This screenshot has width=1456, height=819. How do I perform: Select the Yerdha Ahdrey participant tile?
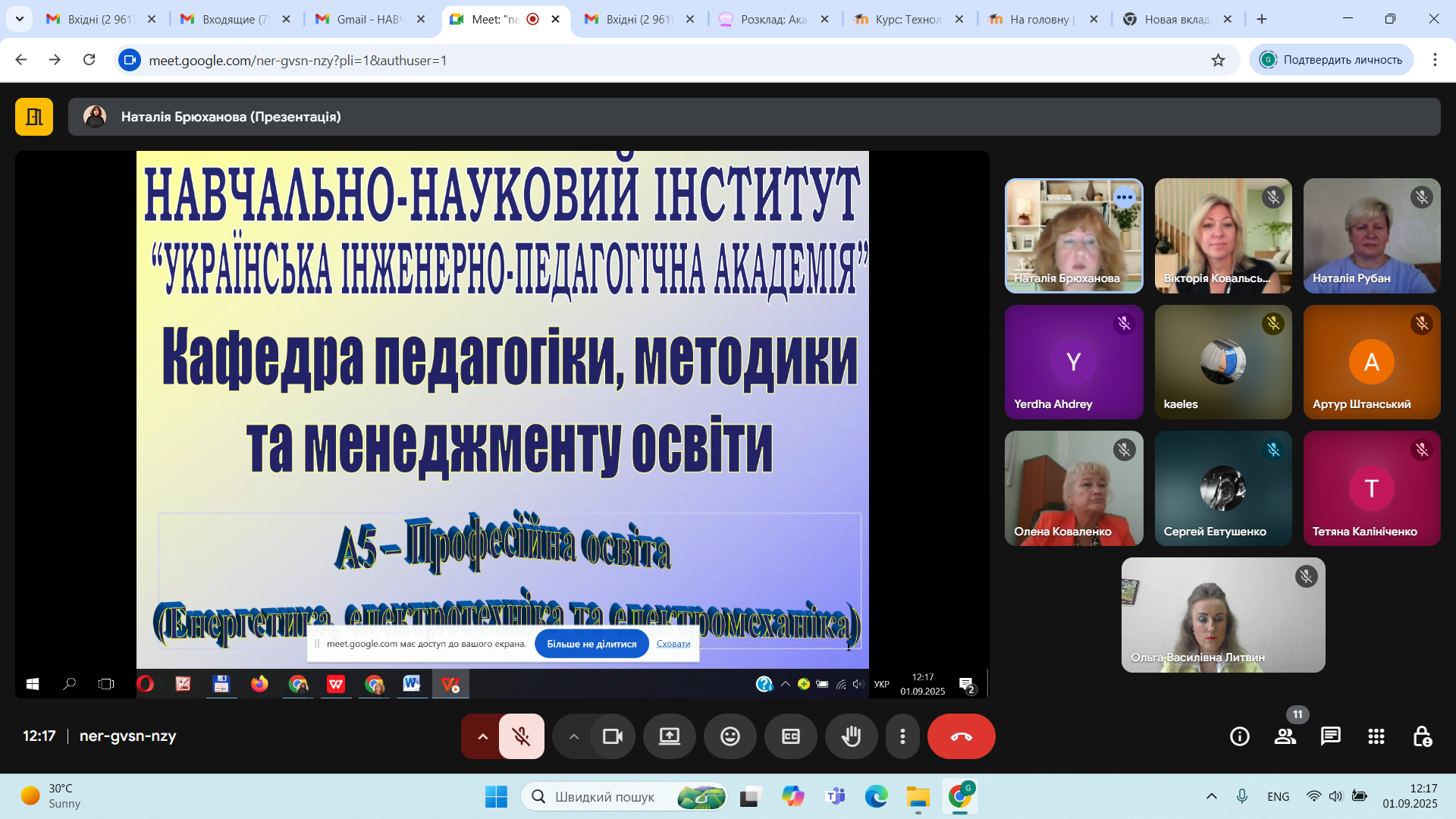[x=1074, y=362]
